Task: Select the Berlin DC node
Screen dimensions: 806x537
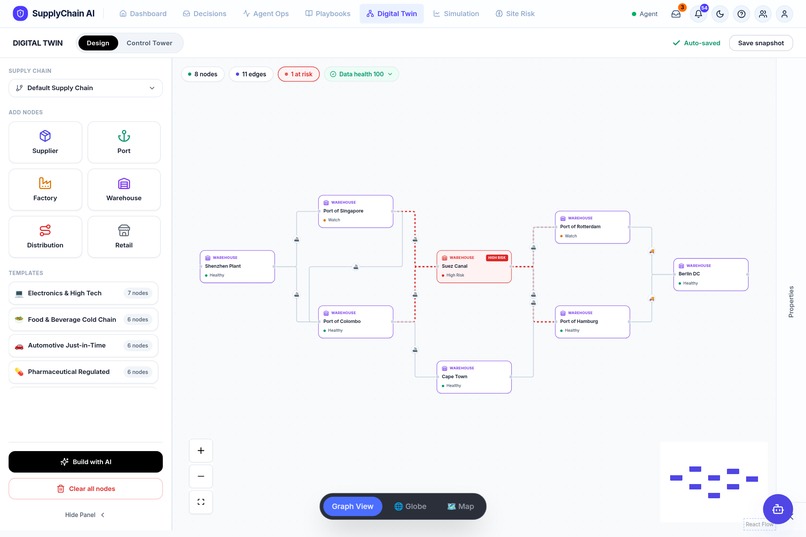Action: pos(711,274)
